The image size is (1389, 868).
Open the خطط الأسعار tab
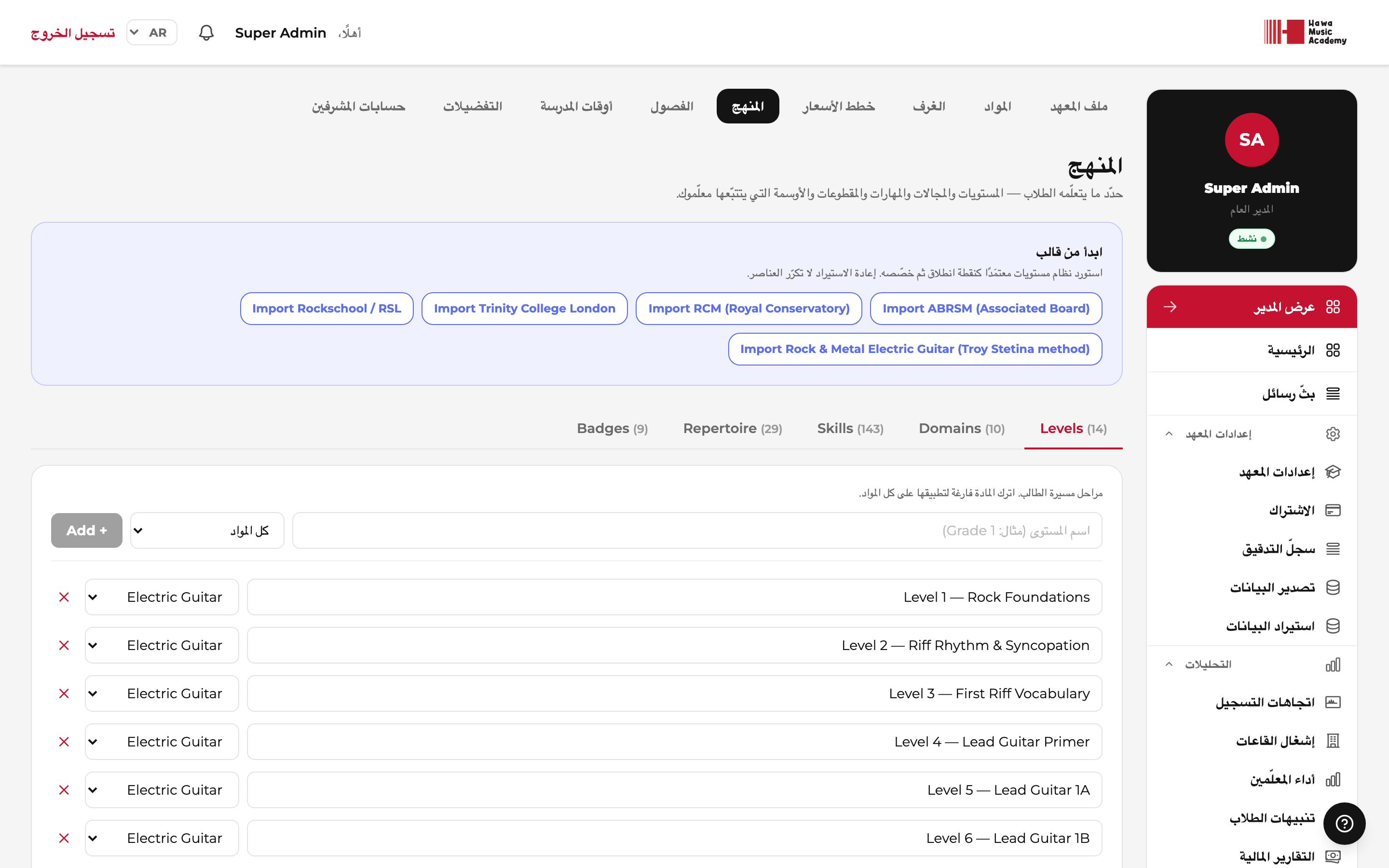point(839,106)
